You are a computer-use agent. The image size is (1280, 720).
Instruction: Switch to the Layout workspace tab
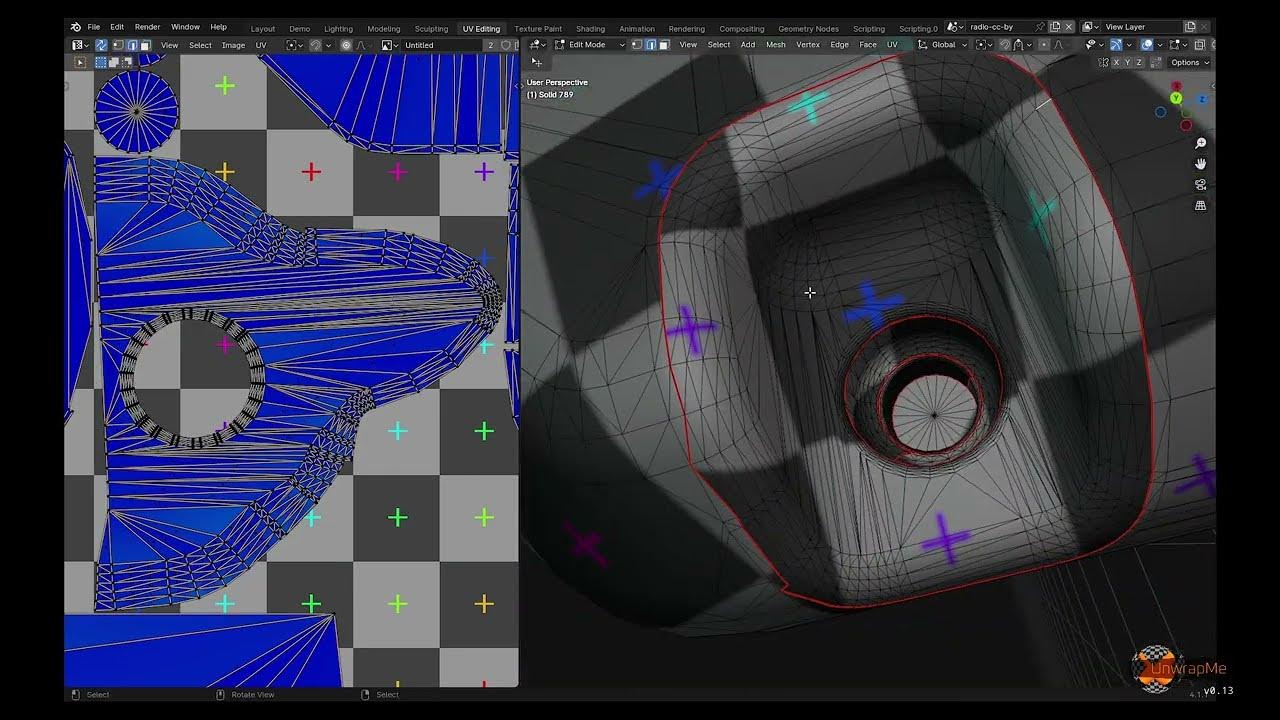pyautogui.click(x=263, y=29)
